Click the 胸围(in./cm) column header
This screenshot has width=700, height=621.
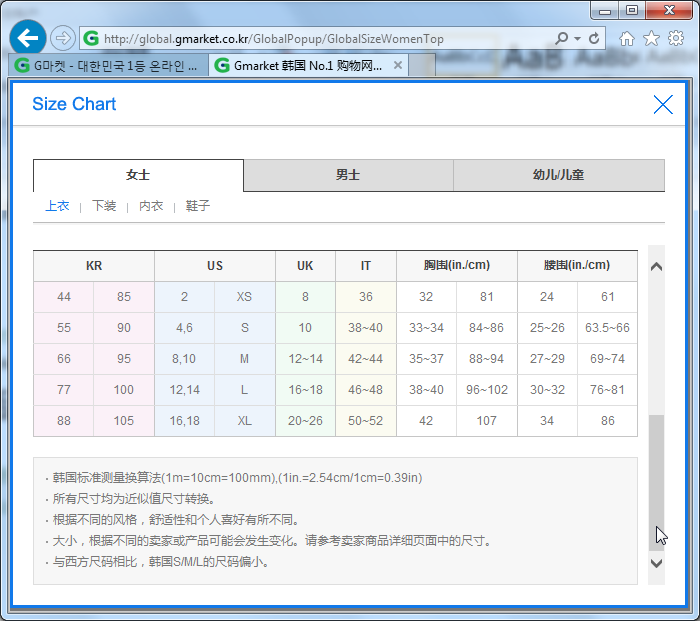[x=457, y=266]
